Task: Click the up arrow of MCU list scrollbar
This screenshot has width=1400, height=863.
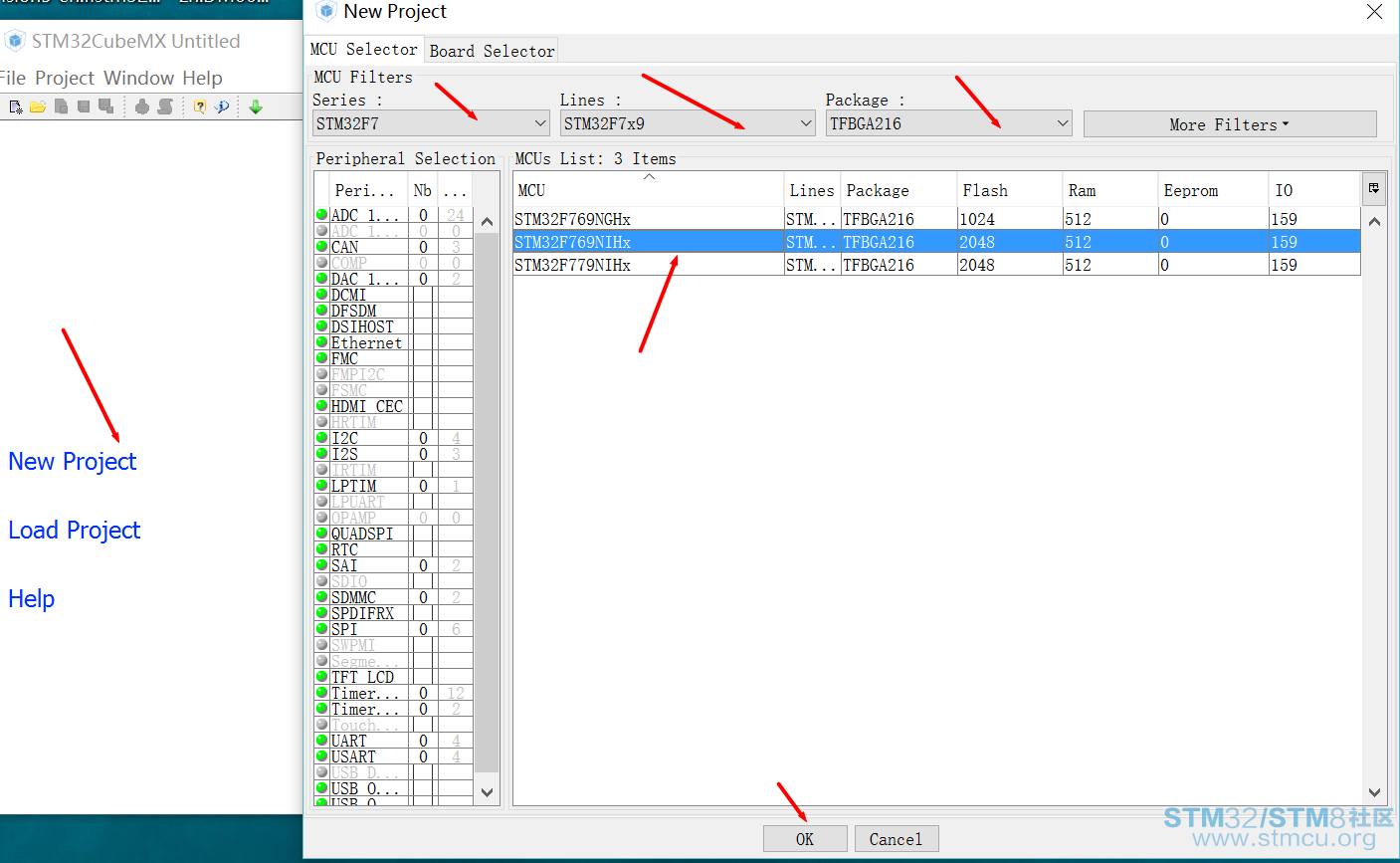Action: (1374, 221)
